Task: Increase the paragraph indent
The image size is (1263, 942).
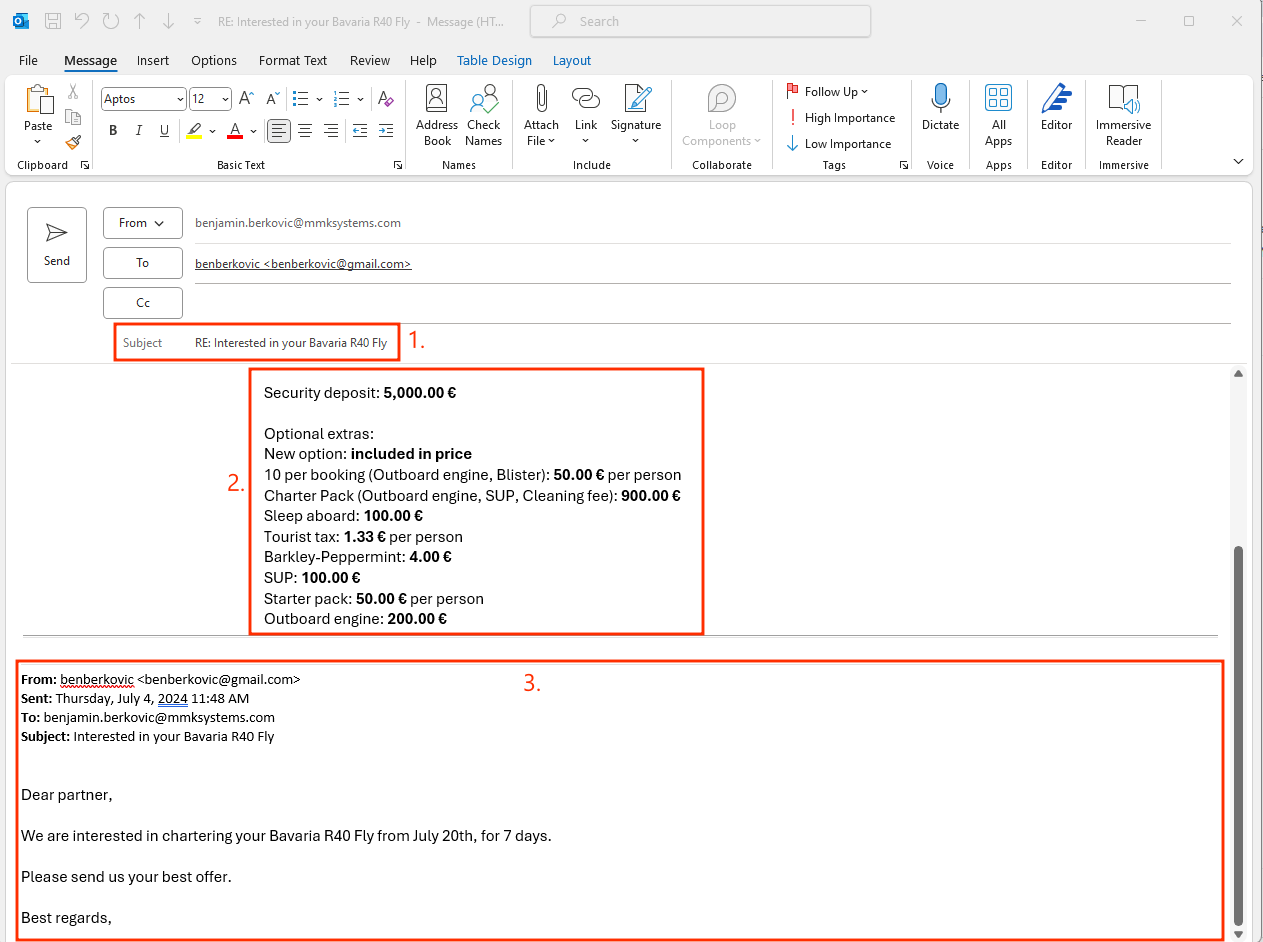Action: (385, 130)
